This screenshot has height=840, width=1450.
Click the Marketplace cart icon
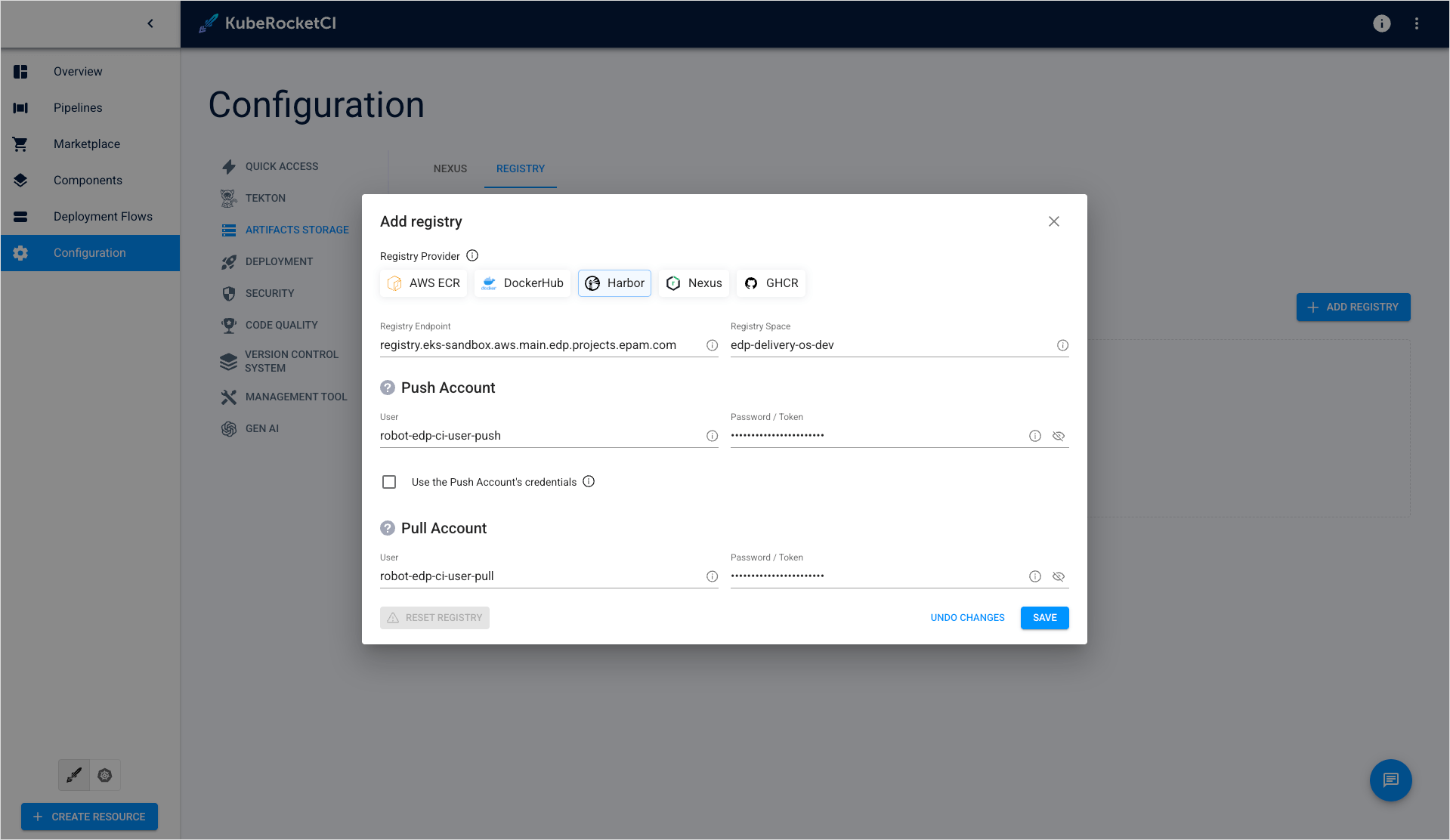click(x=20, y=144)
